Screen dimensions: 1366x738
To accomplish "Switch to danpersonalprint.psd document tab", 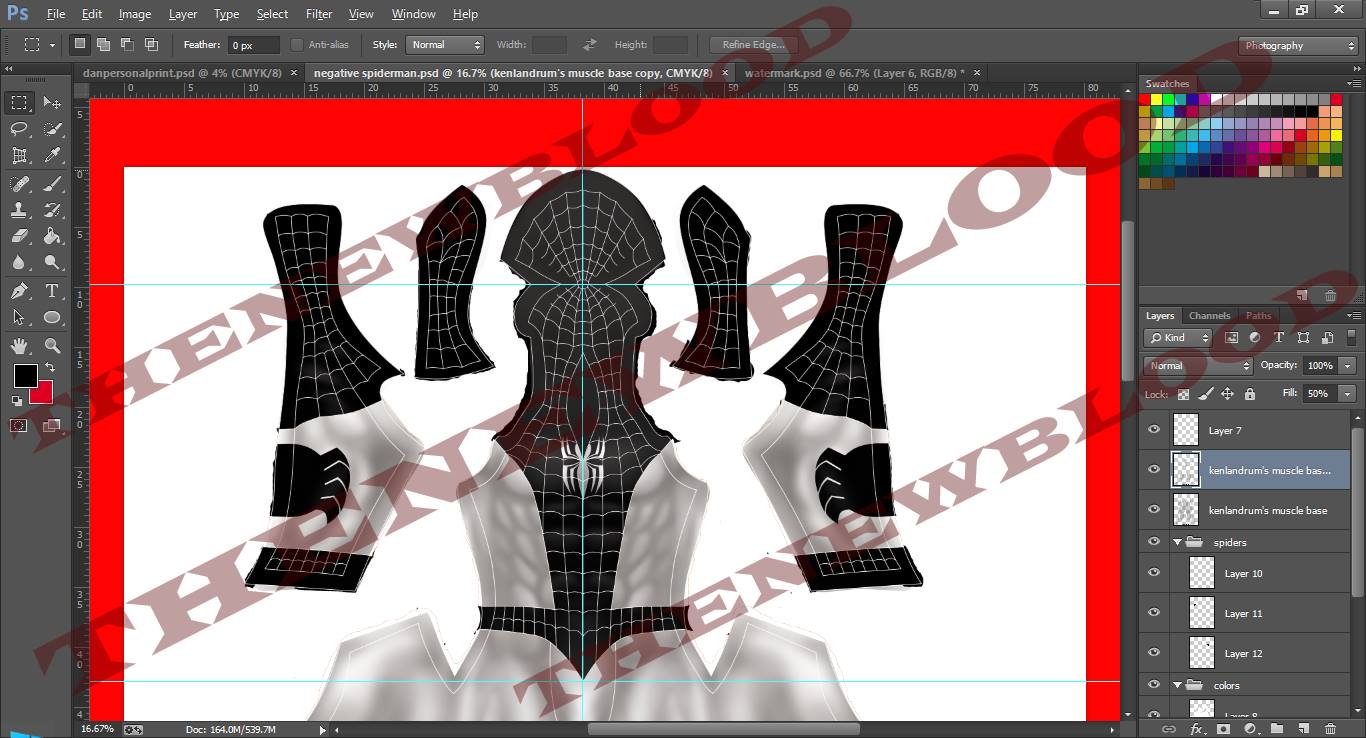I will point(181,73).
